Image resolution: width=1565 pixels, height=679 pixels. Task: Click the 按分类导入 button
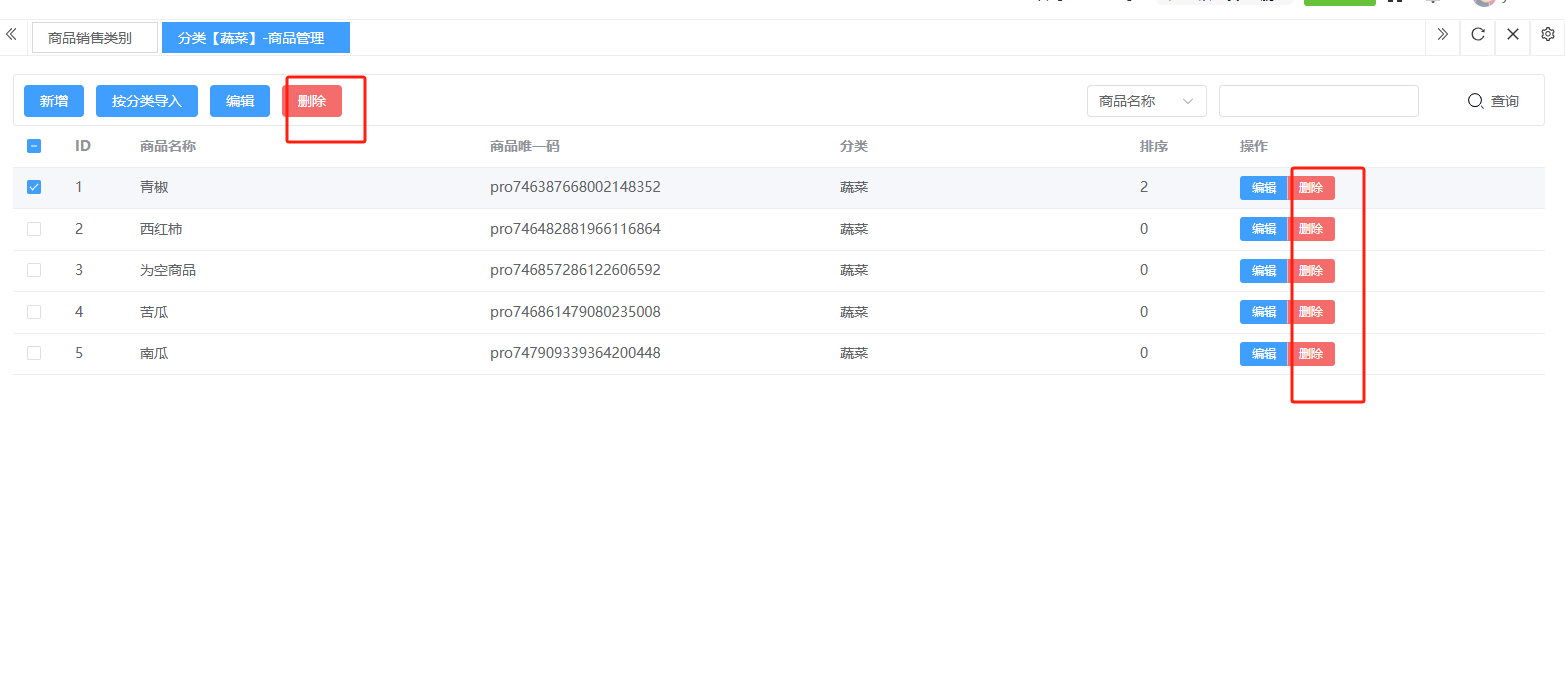point(147,101)
